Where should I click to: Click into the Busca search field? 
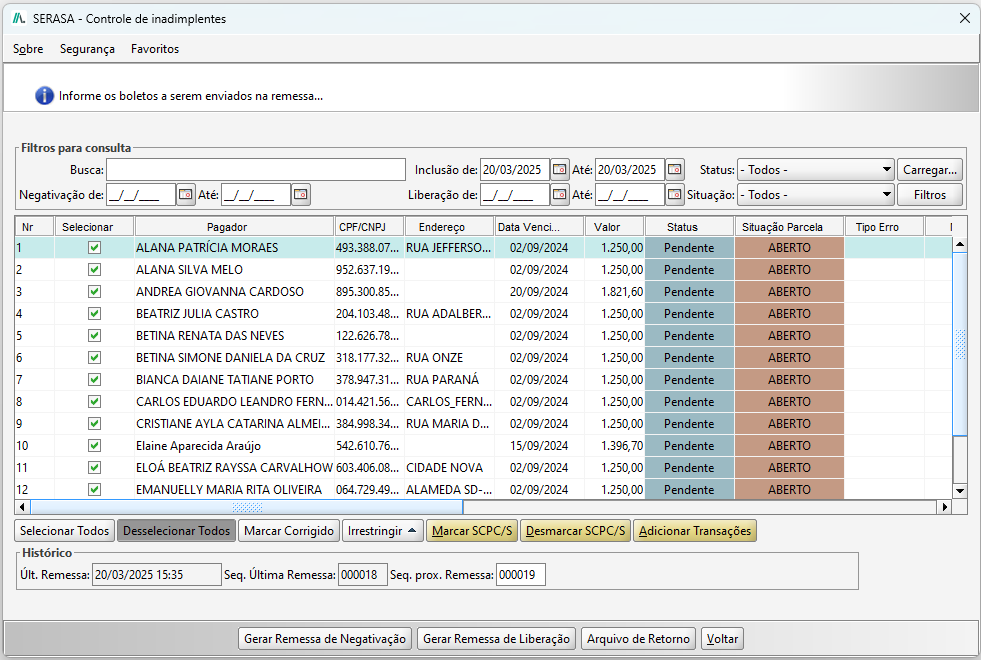click(256, 170)
